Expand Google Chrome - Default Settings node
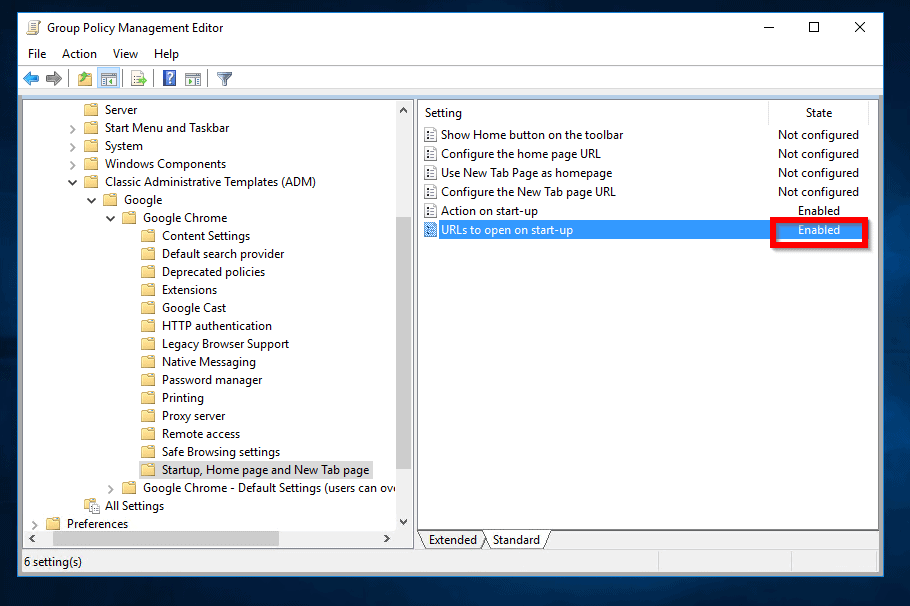The height and width of the screenshot is (606, 910). point(111,488)
